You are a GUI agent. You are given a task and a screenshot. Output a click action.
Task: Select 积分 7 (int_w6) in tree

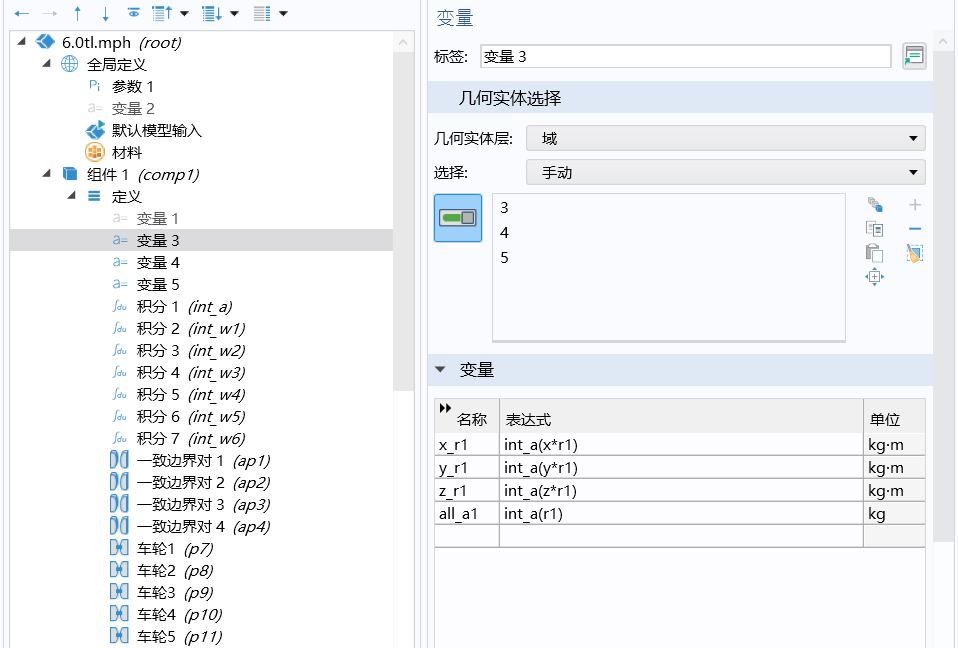(191, 439)
